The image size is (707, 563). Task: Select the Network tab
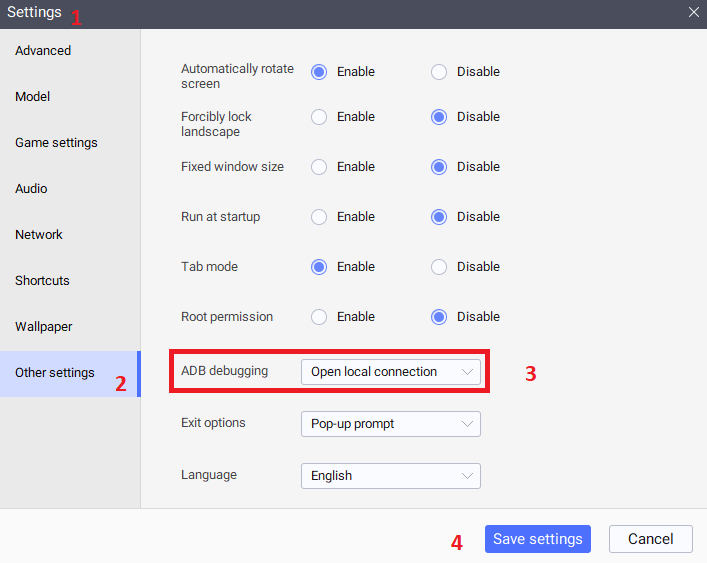[x=39, y=235]
